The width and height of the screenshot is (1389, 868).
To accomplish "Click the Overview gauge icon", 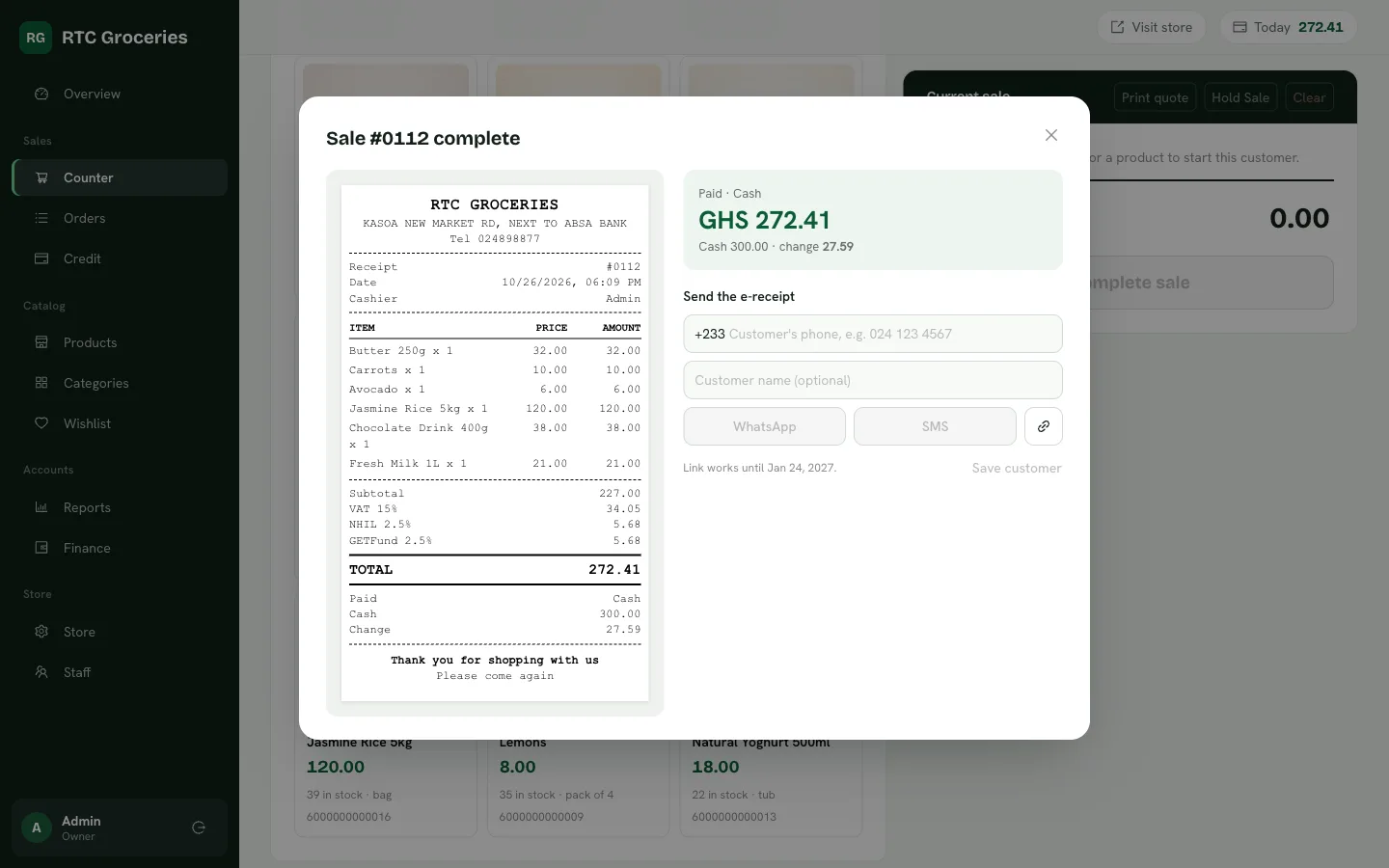I will tap(41, 94).
